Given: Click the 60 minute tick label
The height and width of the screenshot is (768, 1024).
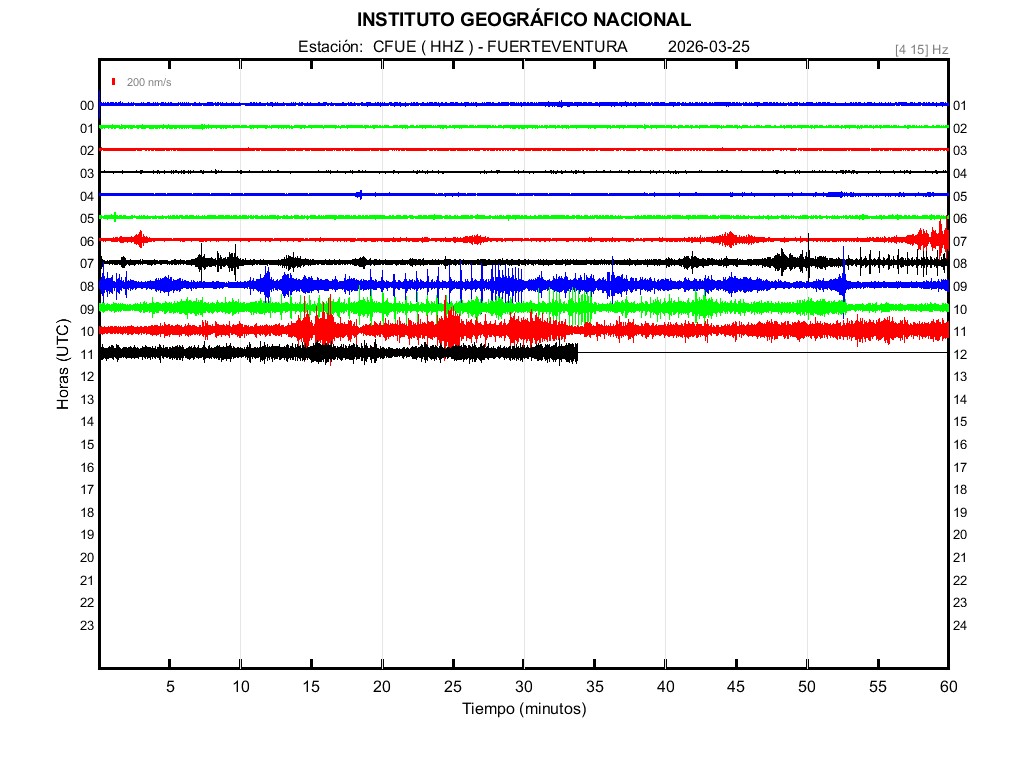Looking at the screenshot, I should (947, 686).
